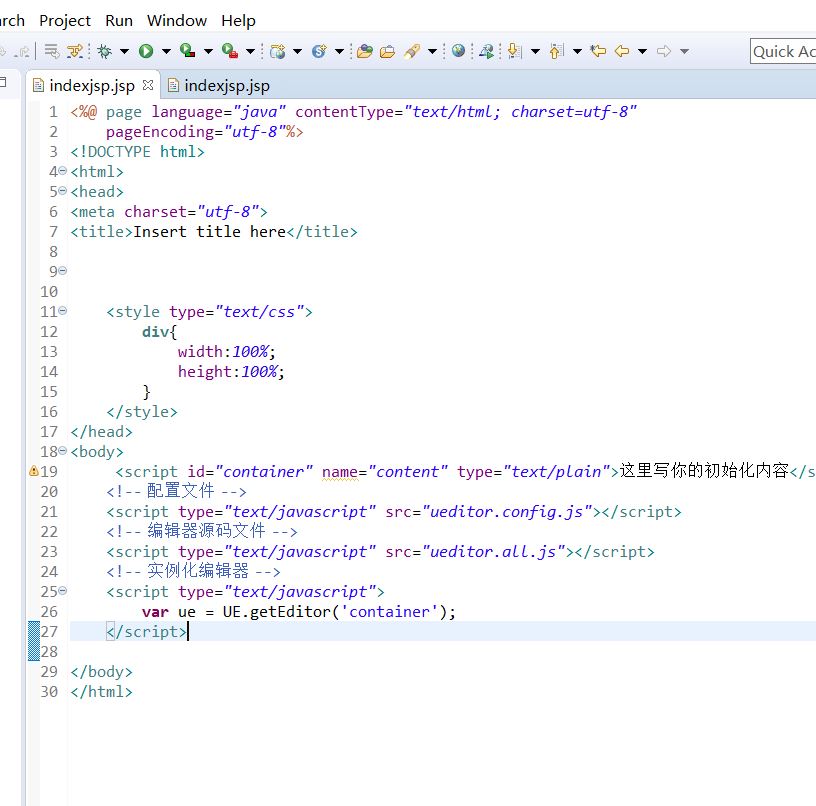Go to Next Annotation icon
The height and width of the screenshot is (806, 816).
pyautogui.click(x=514, y=51)
